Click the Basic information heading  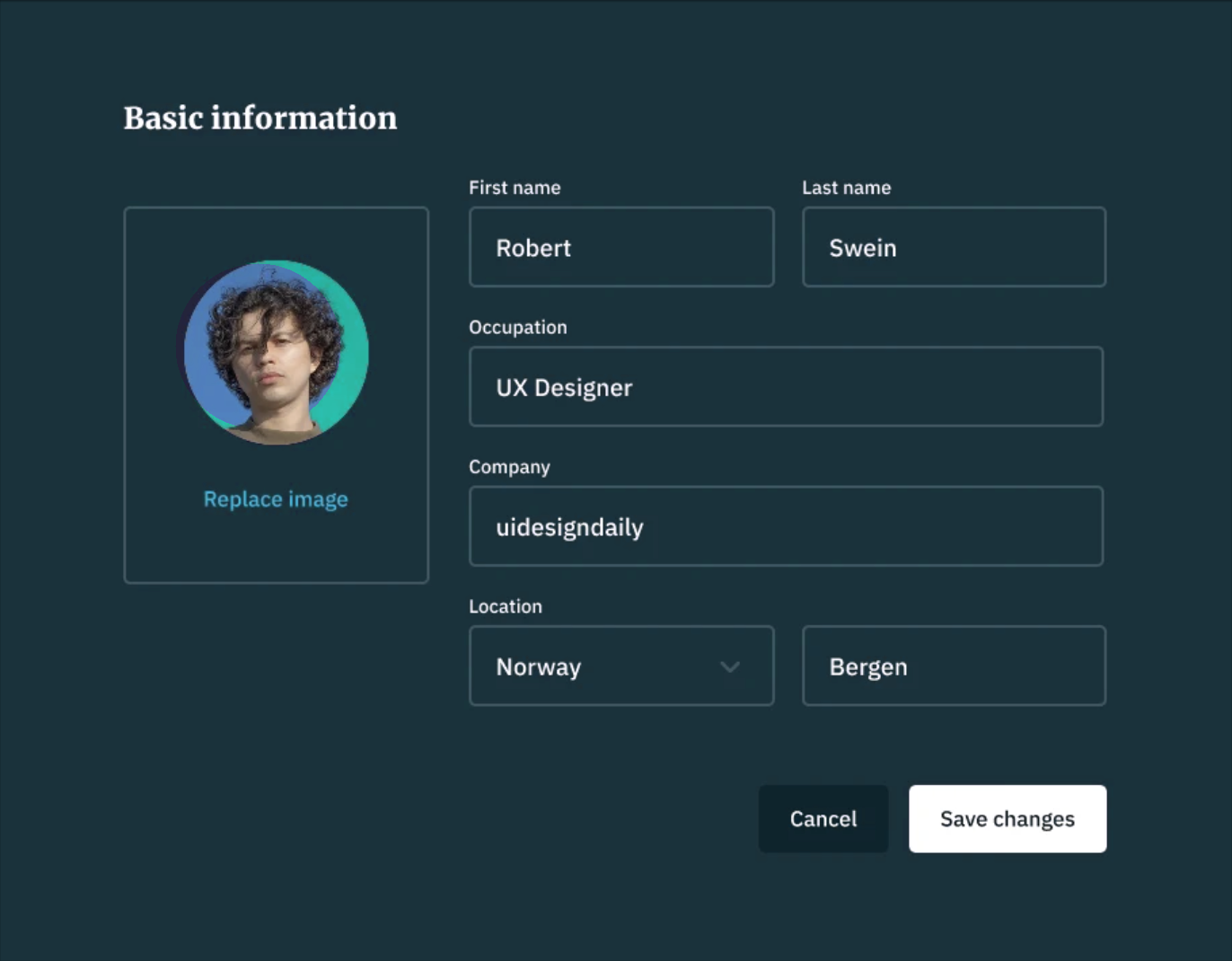click(260, 118)
